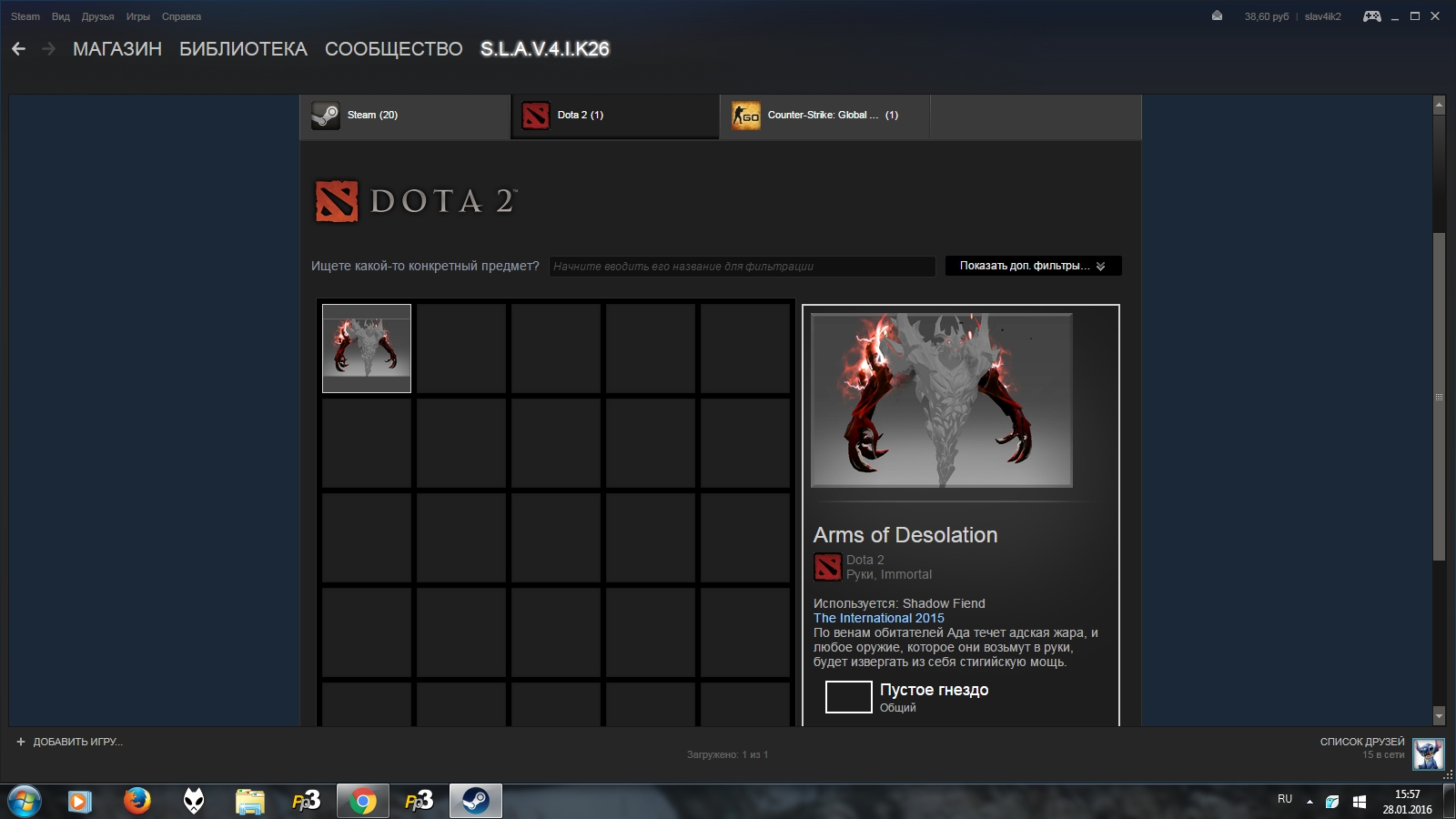1456x819 pixels.
Task: Open the Steam menu
Action: (x=25, y=16)
